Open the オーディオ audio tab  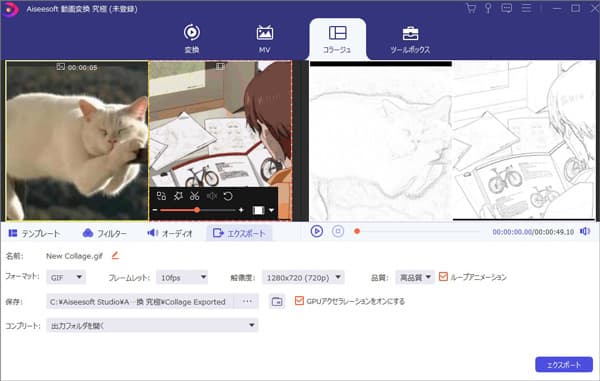point(170,233)
